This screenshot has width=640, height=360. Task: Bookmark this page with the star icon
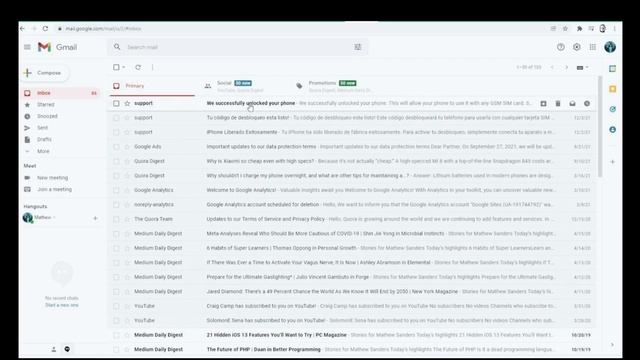(x=565, y=29)
